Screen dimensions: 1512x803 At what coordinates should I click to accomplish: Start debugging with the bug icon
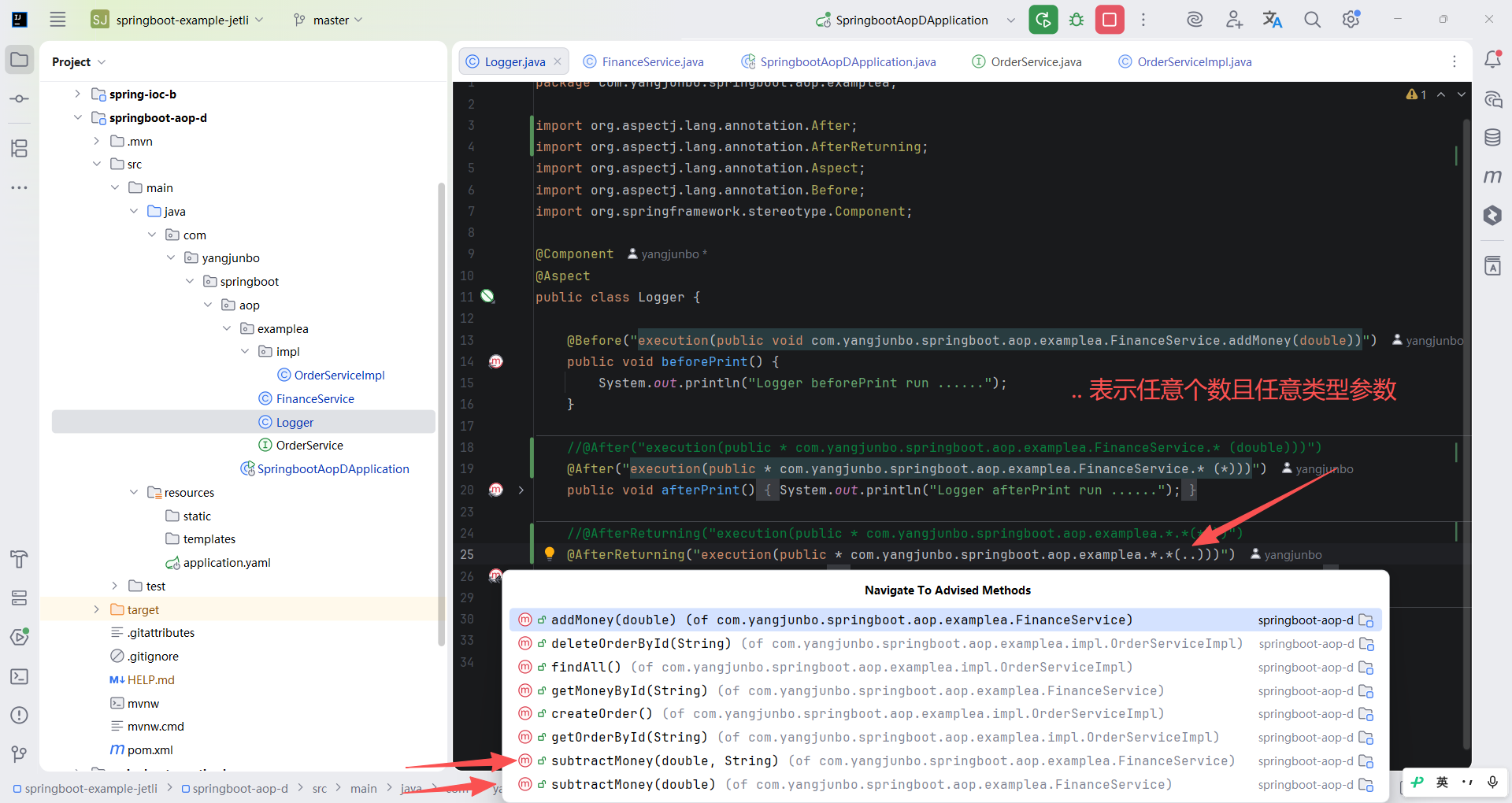click(1077, 20)
